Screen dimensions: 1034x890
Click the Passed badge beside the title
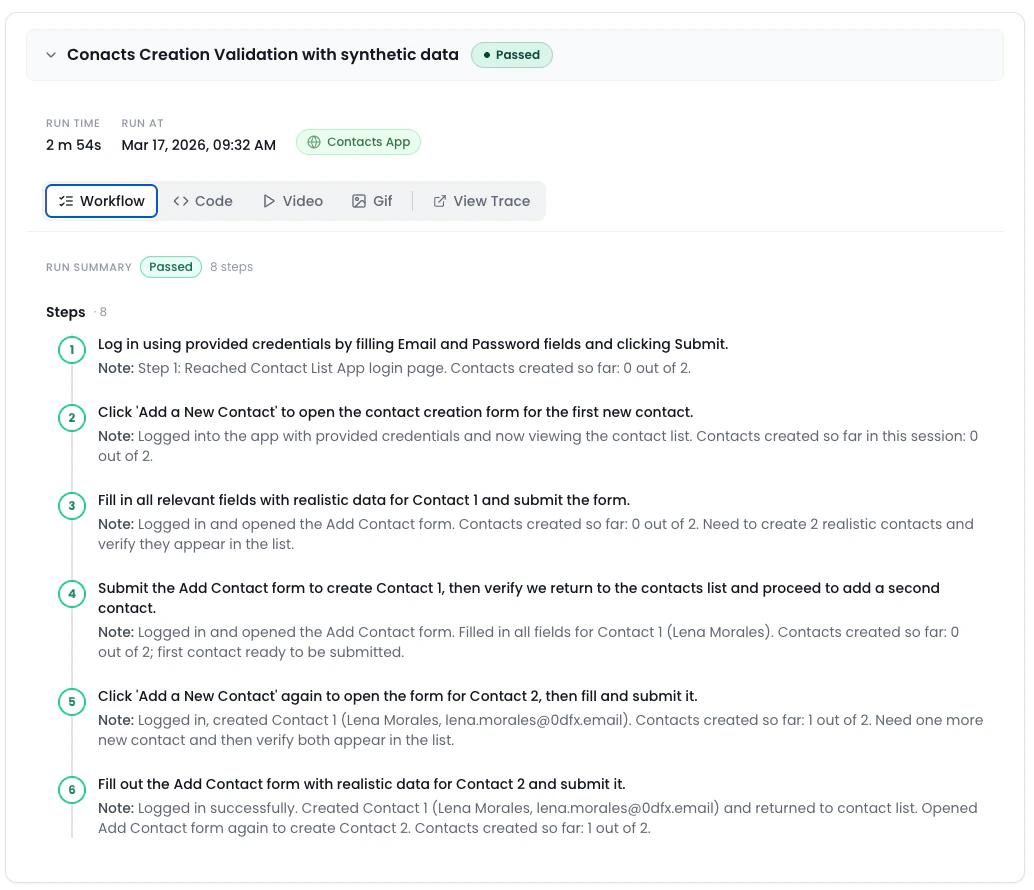click(x=512, y=55)
